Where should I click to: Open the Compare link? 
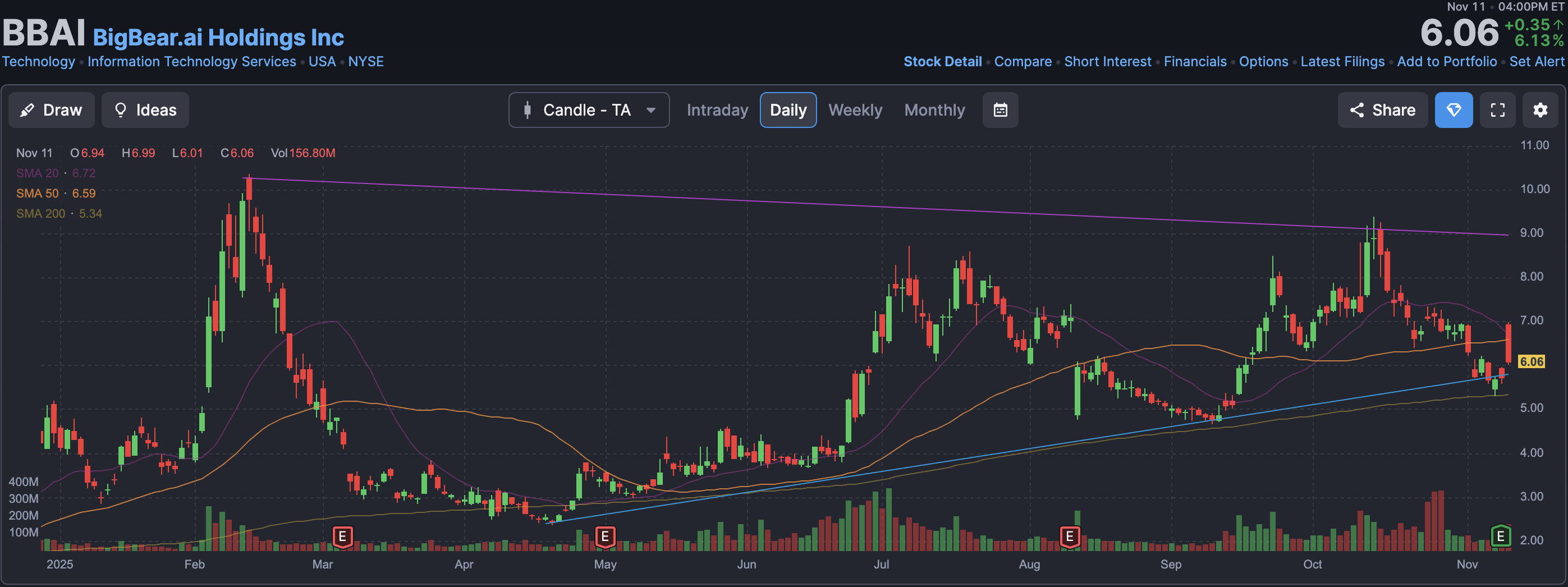click(x=1023, y=62)
